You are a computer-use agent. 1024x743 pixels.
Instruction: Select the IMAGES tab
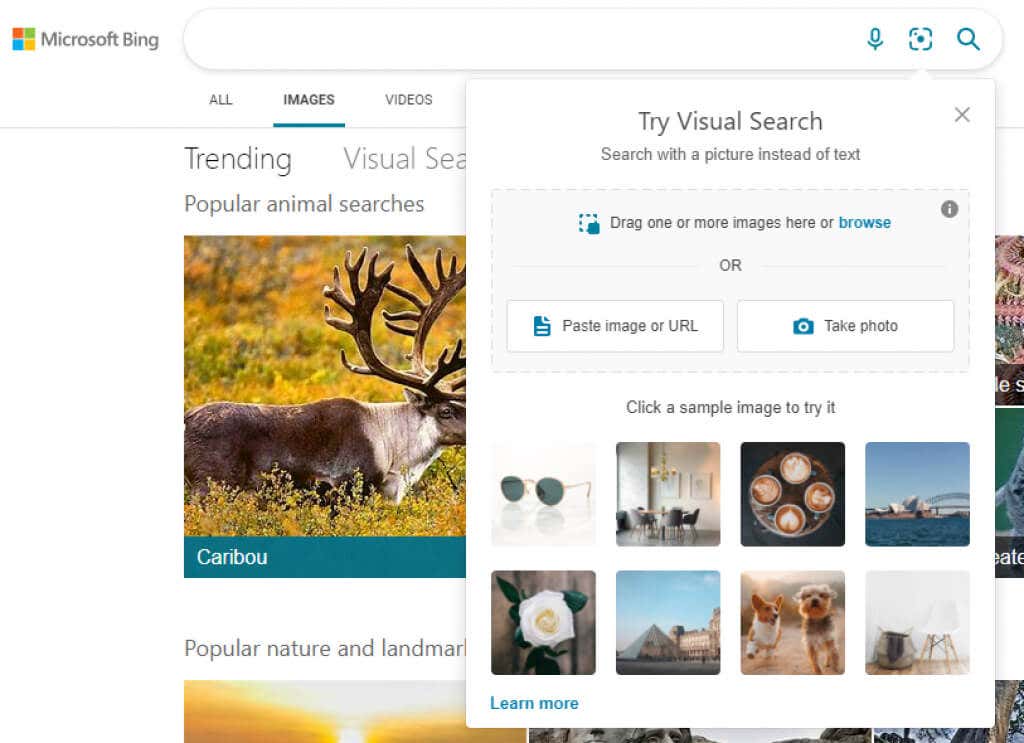coord(309,100)
